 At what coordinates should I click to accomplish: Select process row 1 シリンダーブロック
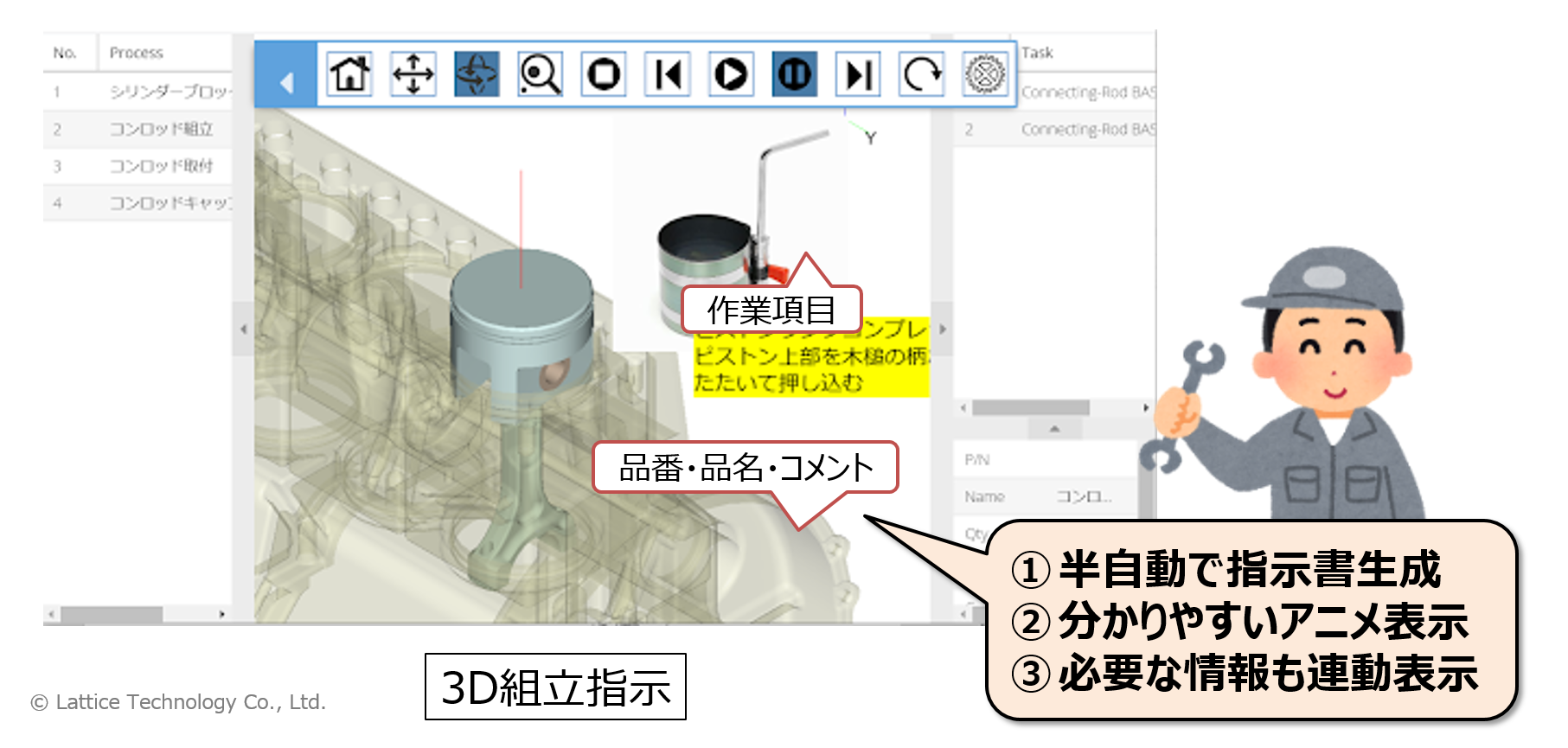tap(138, 91)
